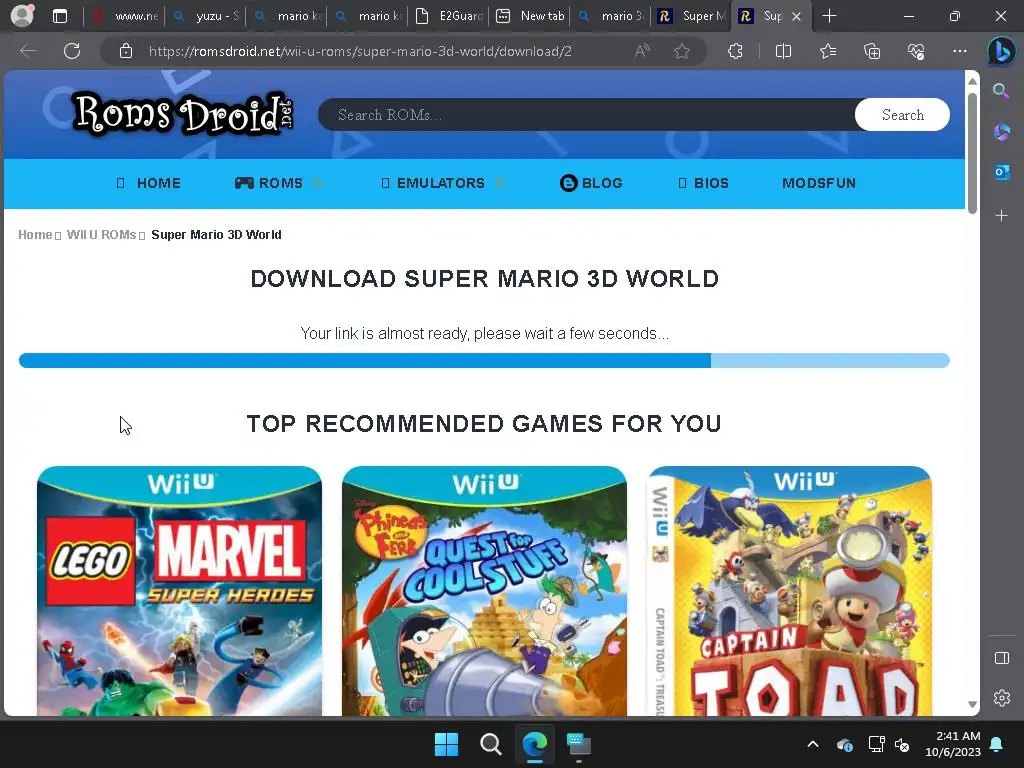Open the muted volume tray icon
The image size is (1024, 768).
coord(903,744)
